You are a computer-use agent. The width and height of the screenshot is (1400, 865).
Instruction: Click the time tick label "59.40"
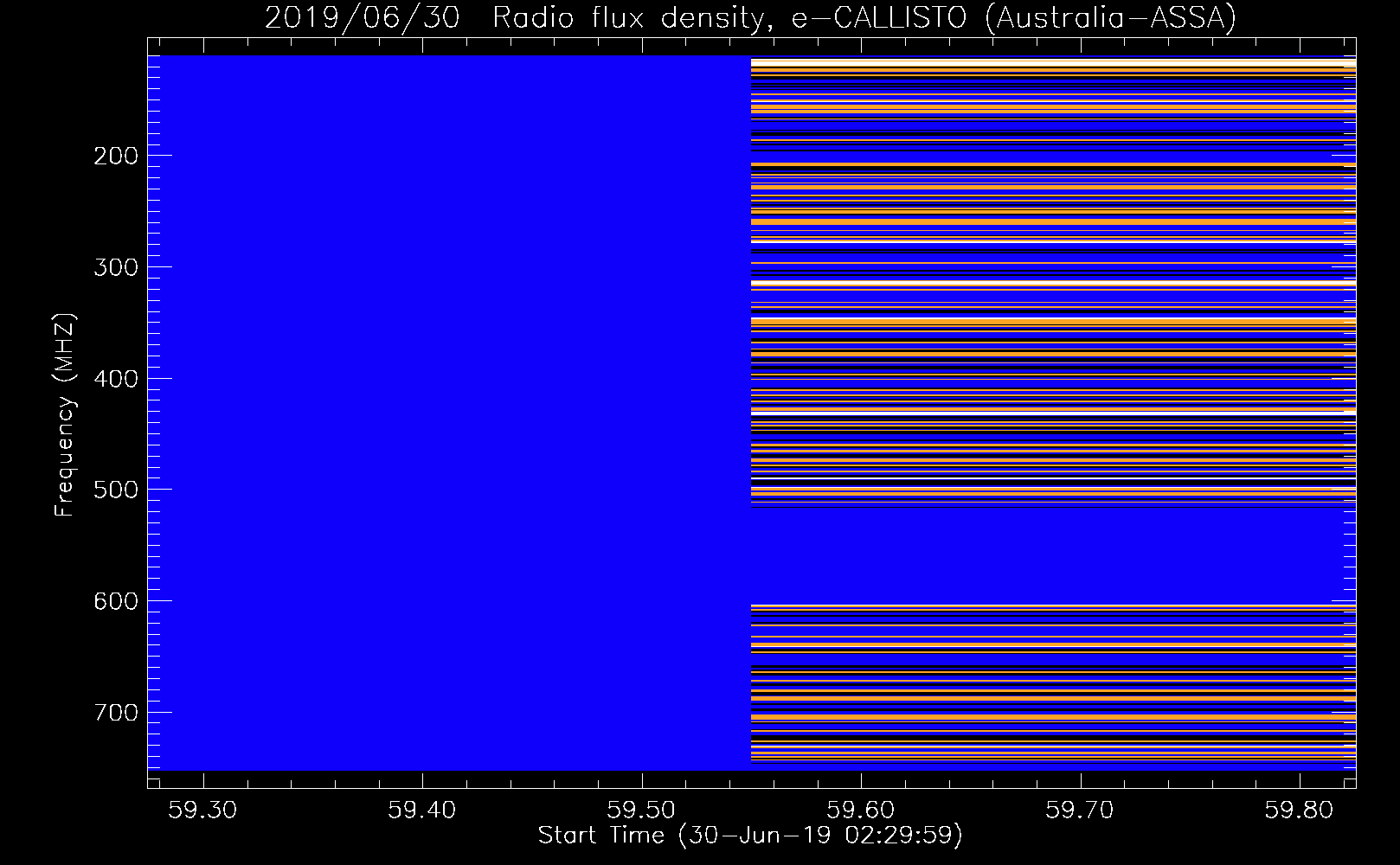pyautogui.click(x=421, y=810)
